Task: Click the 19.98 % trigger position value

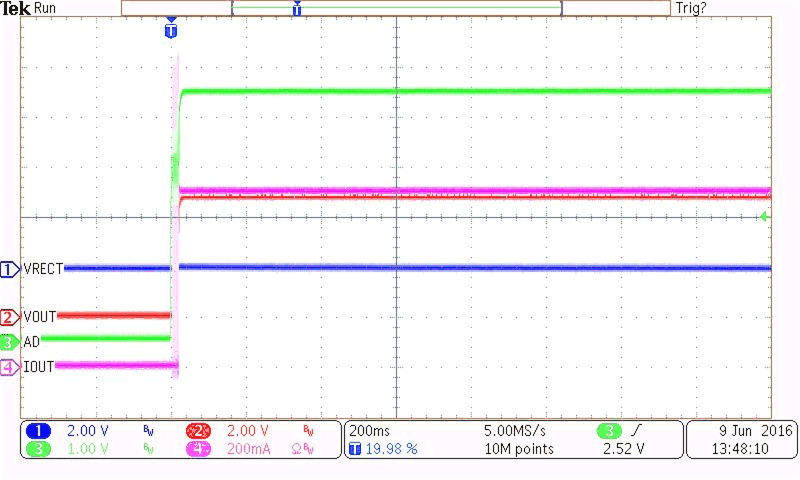Action: click(x=391, y=449)
